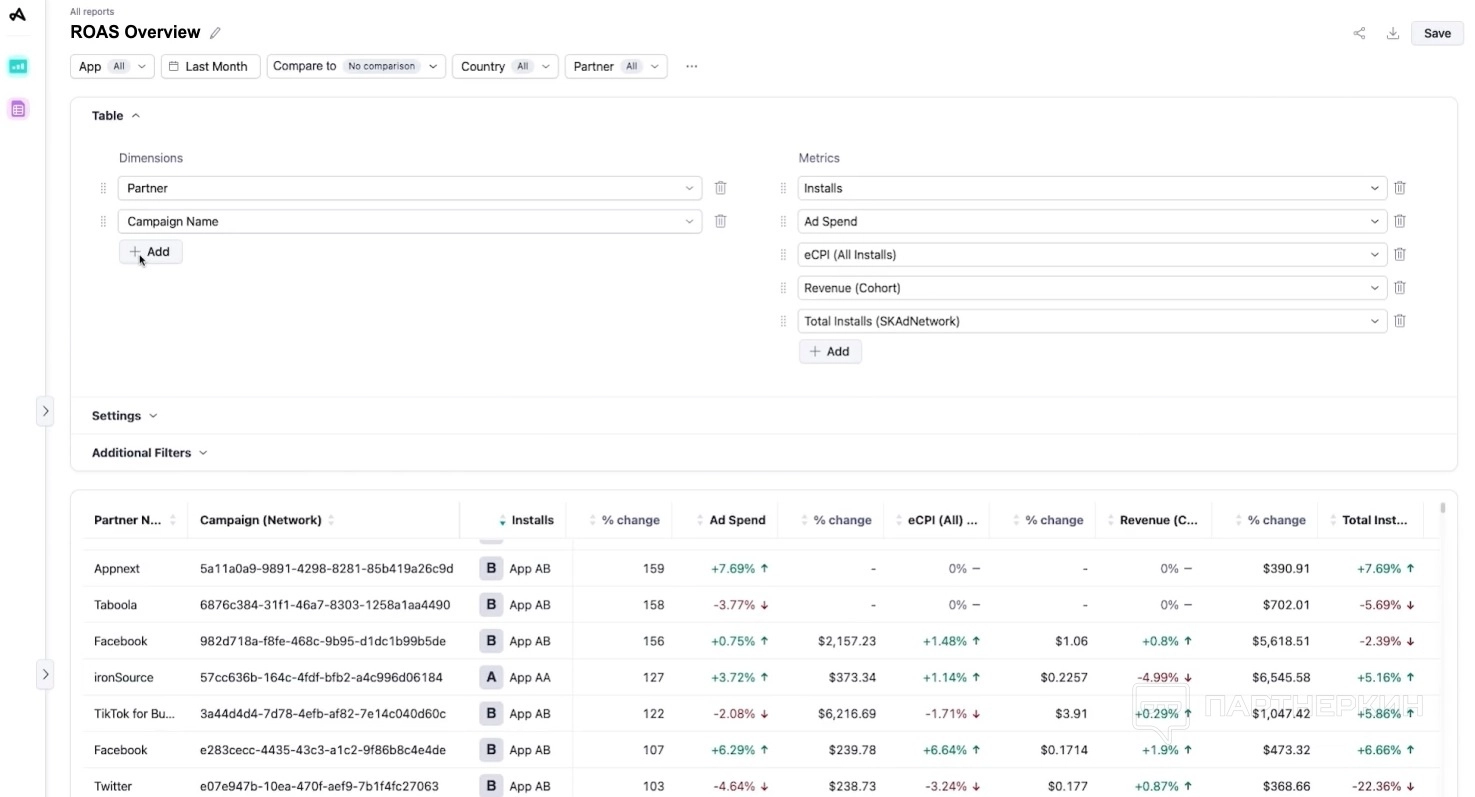1475x797 pixels.
Task: Open the Campaign Name dimension dropdown
Action: click(409, 222)
